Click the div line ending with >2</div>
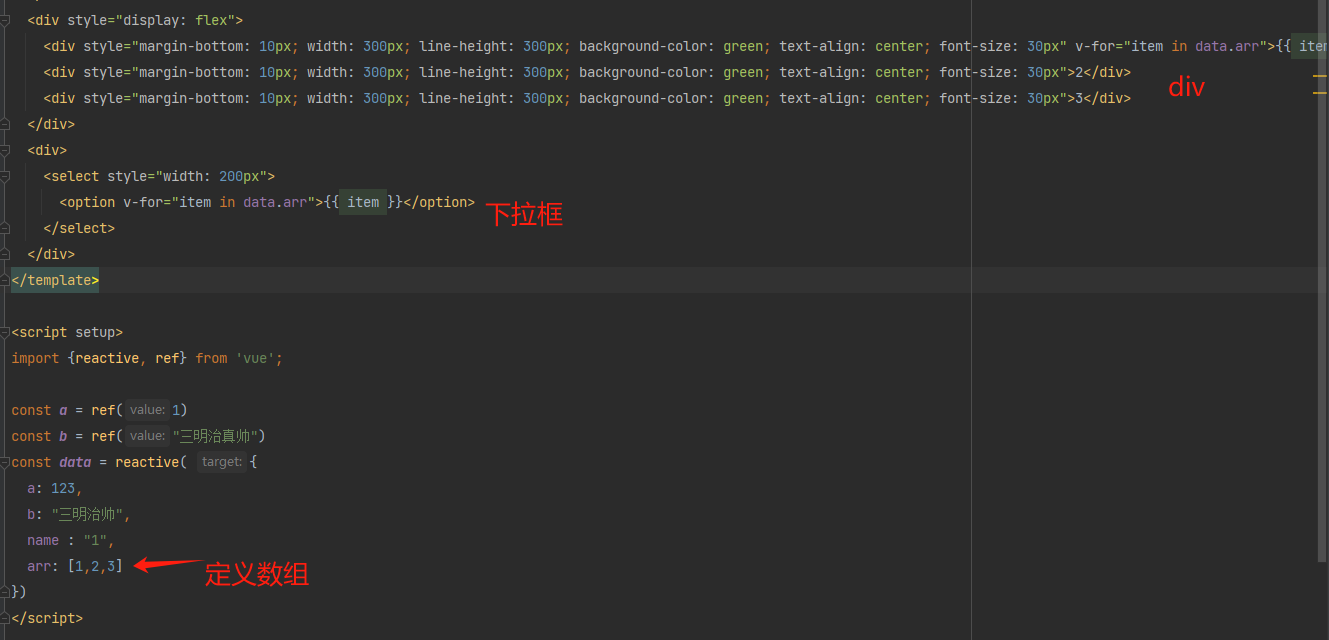This screenshot has width=1329, height=640. pos(587,72)
